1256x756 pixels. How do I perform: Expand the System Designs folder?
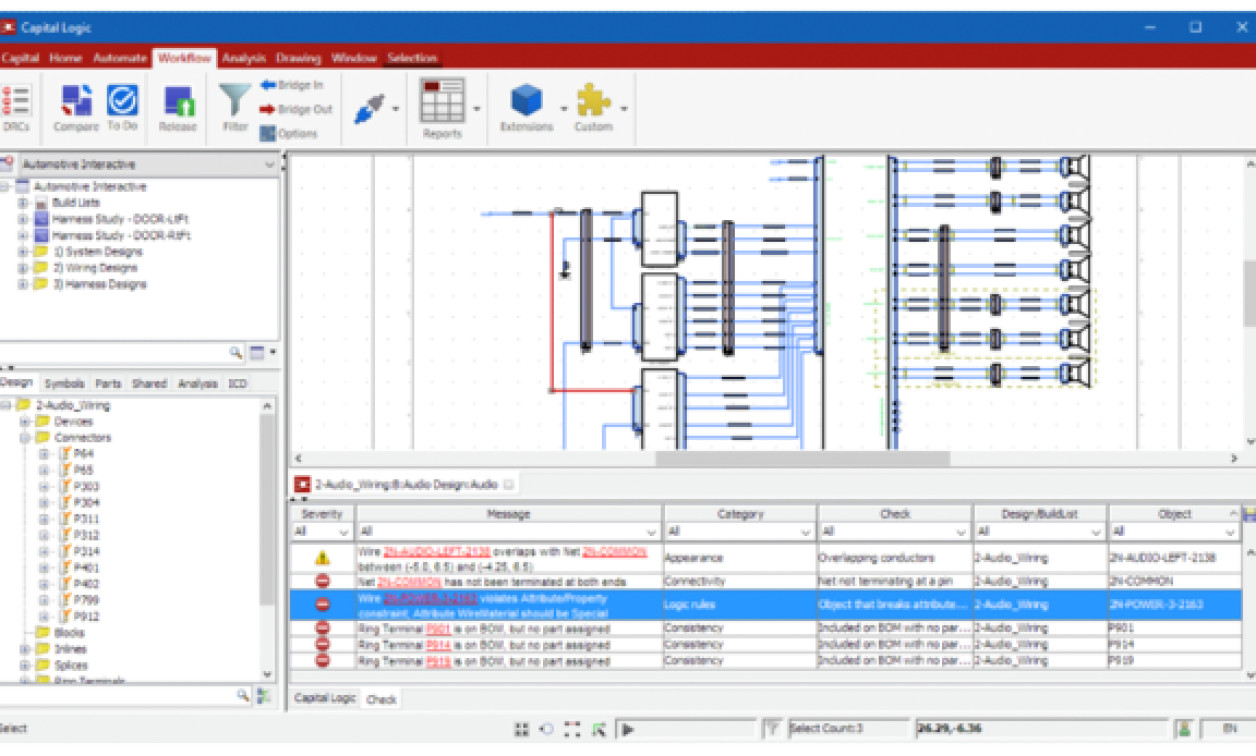(22, 251)
